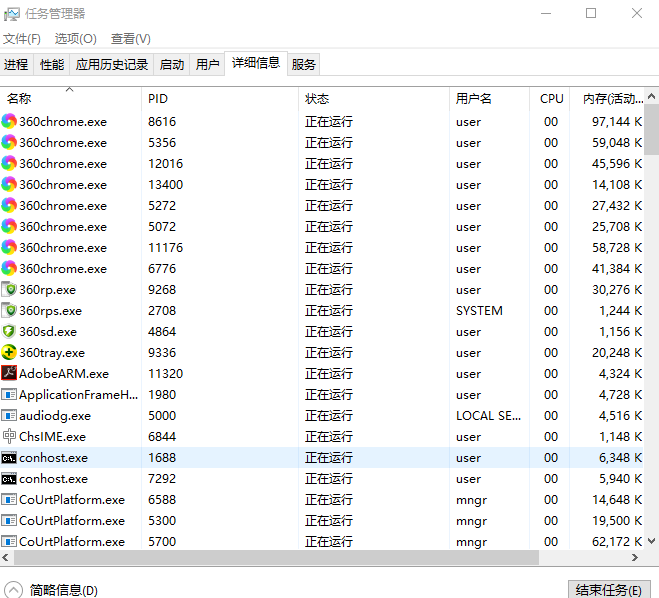Click the audiodg.exe process icon
Viewport: 659px width, 598px height.
pos(9,416)
